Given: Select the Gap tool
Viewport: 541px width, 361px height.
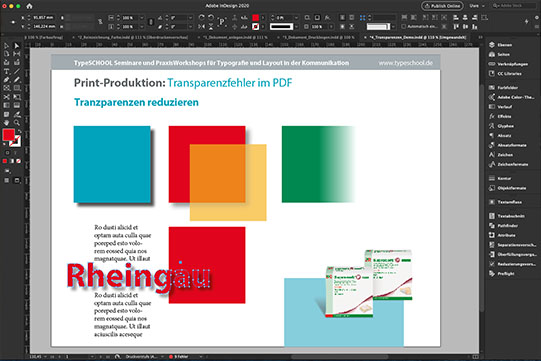Looking at the screenshot, I should click(x=17, y=54).
